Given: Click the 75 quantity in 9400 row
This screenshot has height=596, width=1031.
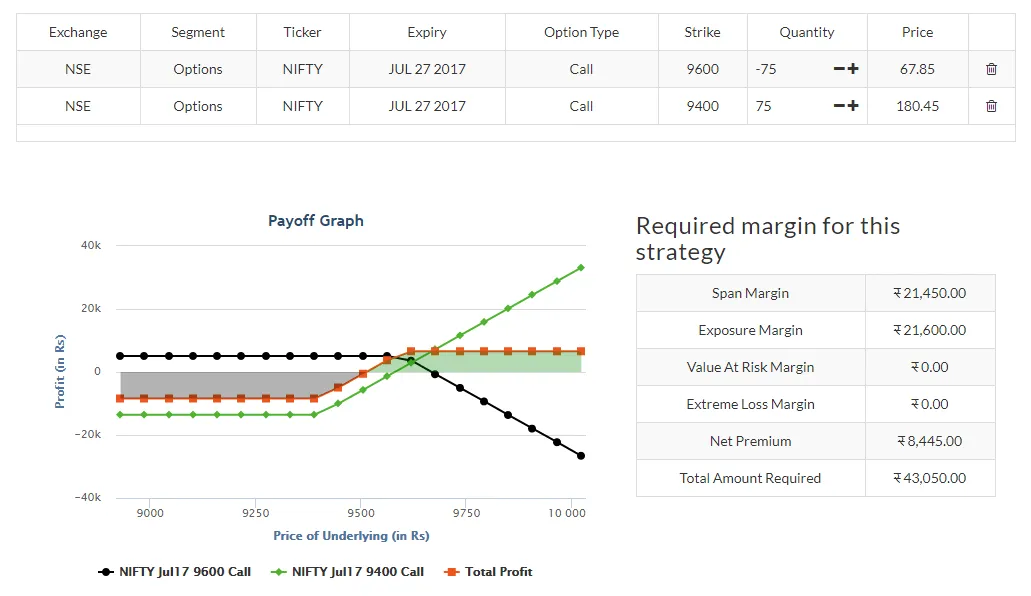Looking at the screenshot, I should click(x=764, y=106).
